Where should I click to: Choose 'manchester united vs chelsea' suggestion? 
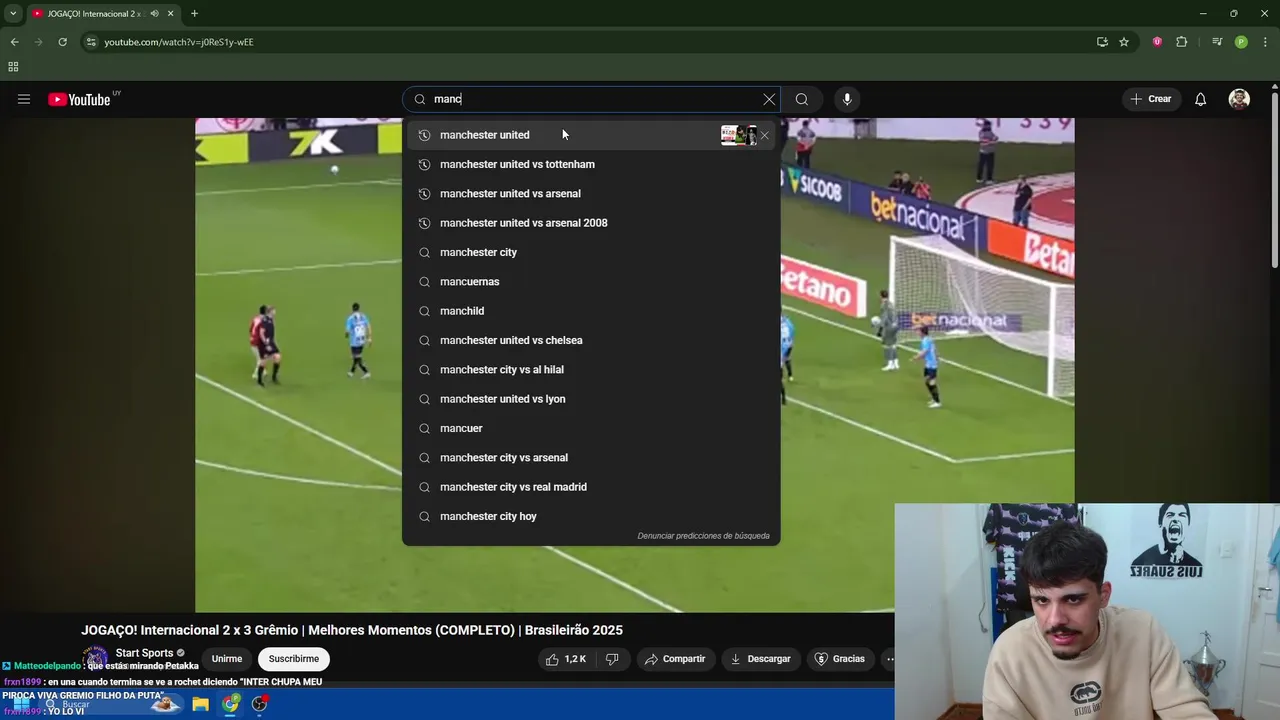pos(591,340)
